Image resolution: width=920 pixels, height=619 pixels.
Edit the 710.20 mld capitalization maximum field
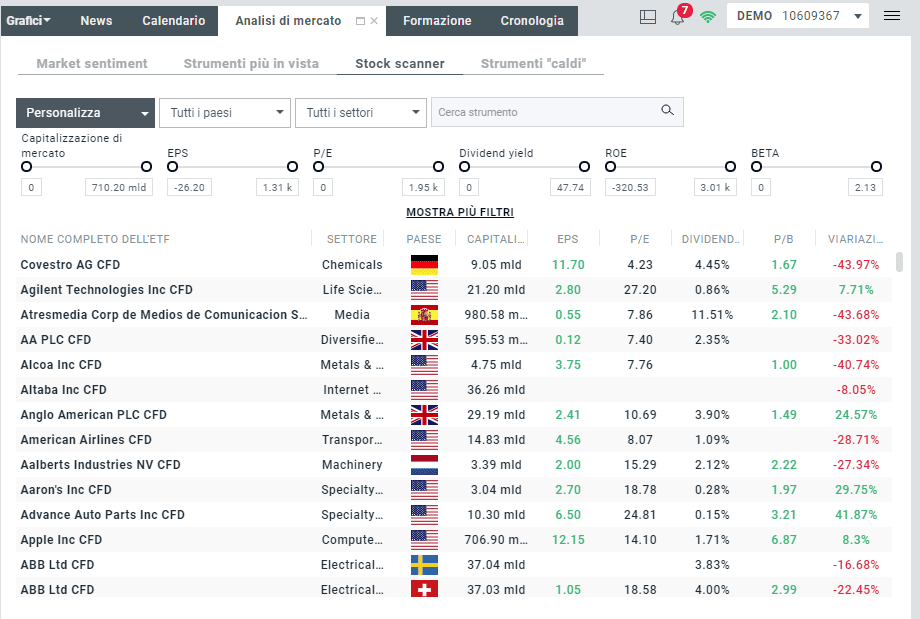coord(119,188)
